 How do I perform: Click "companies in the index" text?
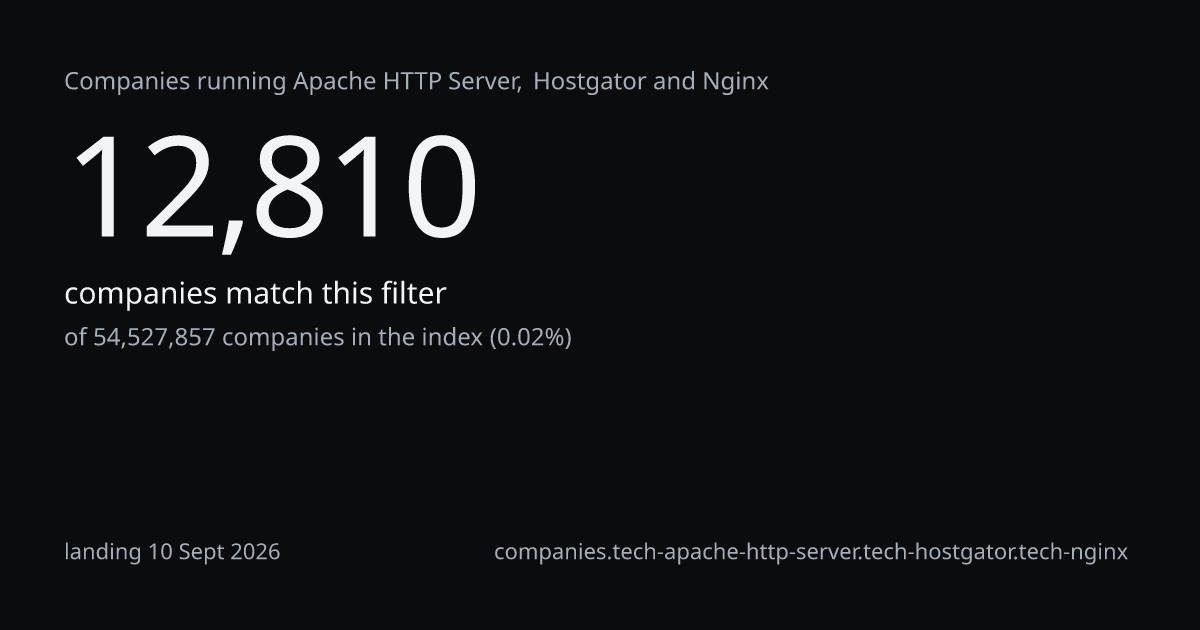tap(351, 338)
